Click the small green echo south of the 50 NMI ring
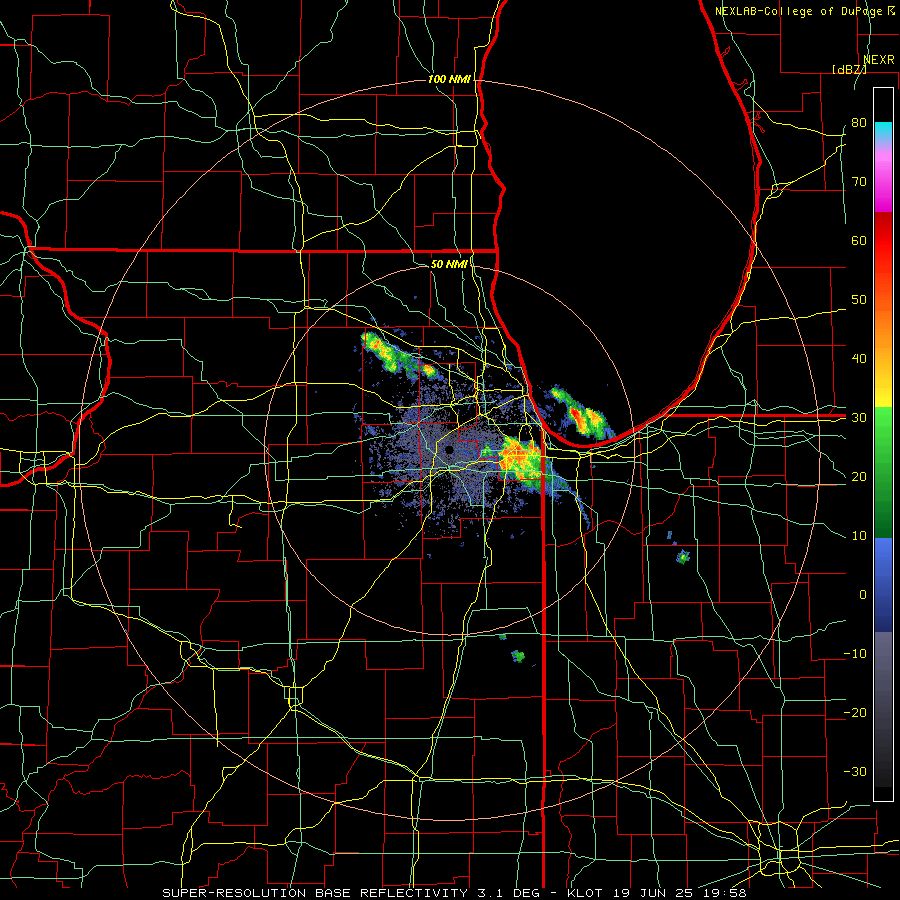 pos(518,655)
